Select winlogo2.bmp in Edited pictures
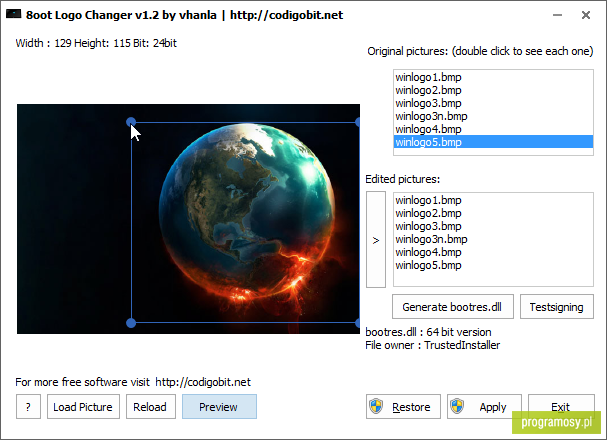Screen dimensions: 607x440 (x=493, y=213)
